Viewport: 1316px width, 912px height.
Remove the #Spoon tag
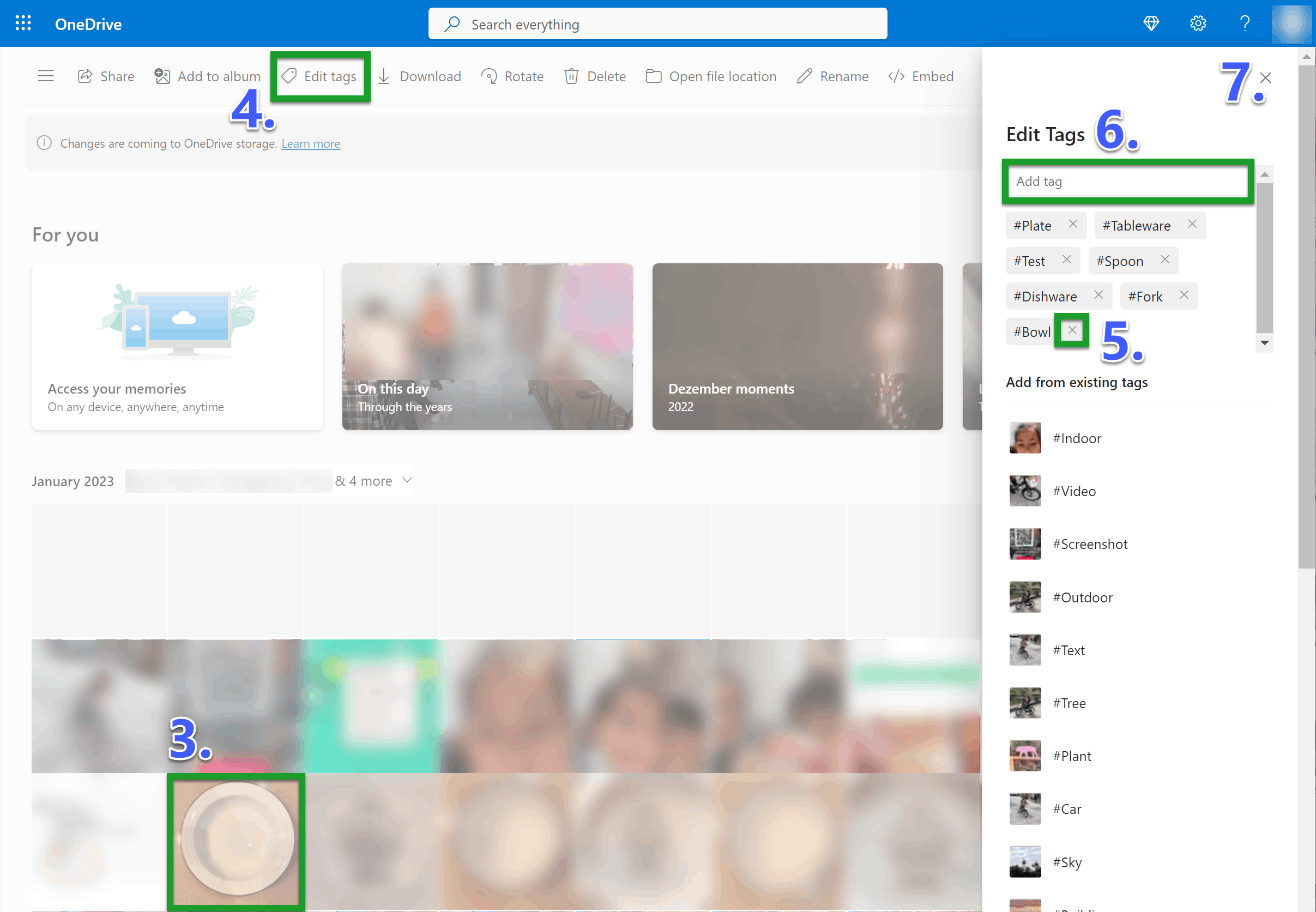pos(1164,260)
